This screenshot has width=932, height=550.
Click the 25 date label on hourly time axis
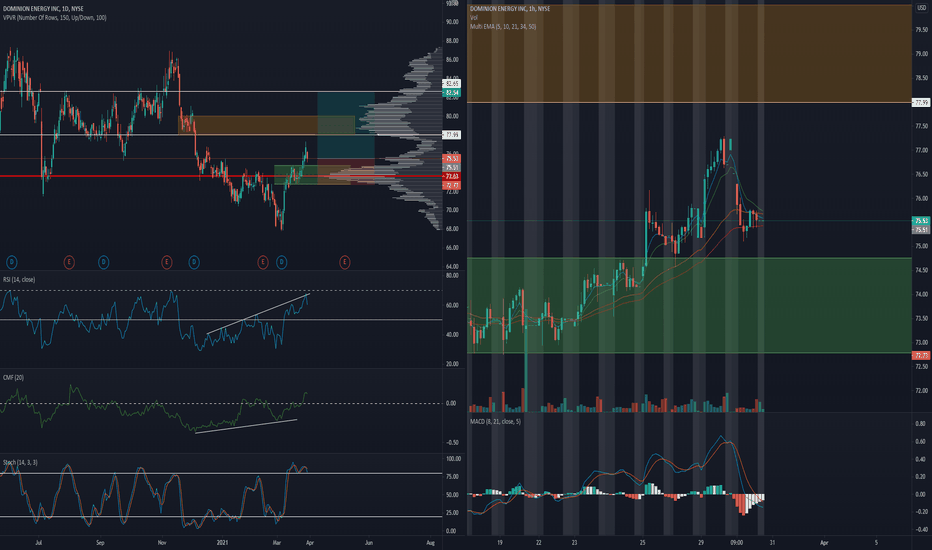pos(642,542)
